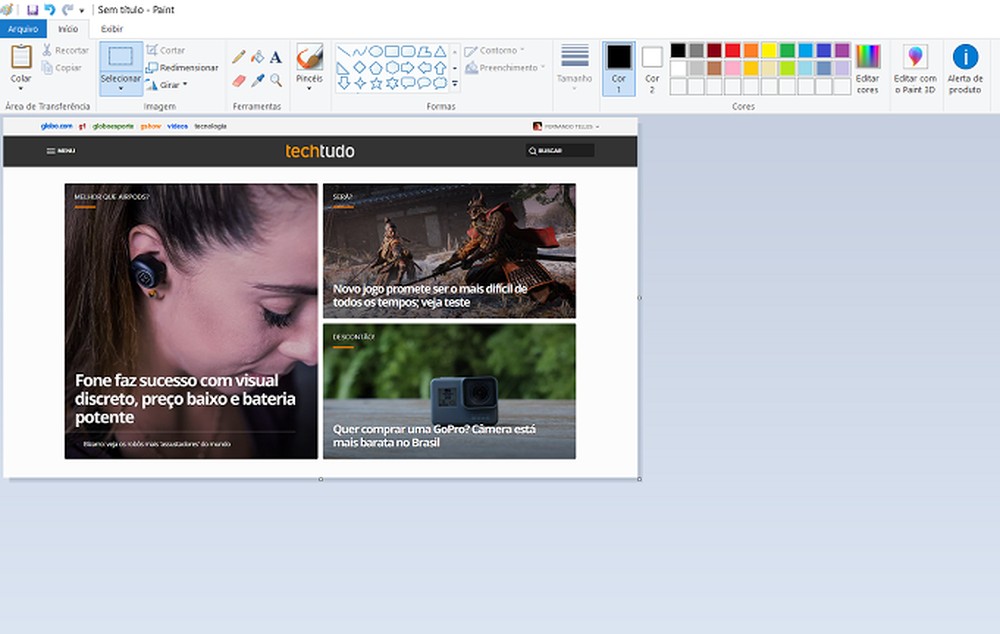The height and width of the screenshot is (634, 1000).
Task: Click the Undo arrow icon
Action: [49, 9]
